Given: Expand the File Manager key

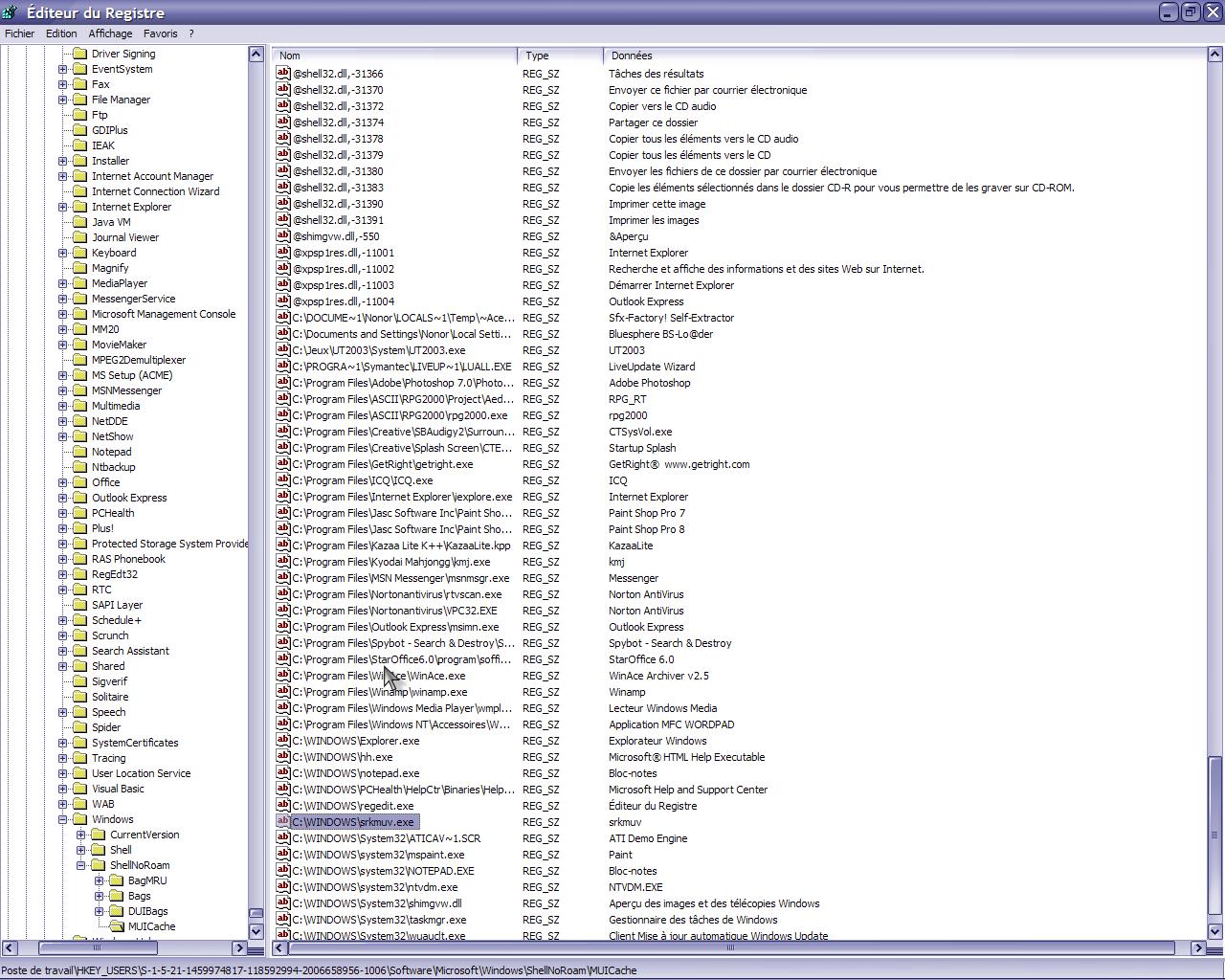Looking at the screenshot, I should click(63, 100).
